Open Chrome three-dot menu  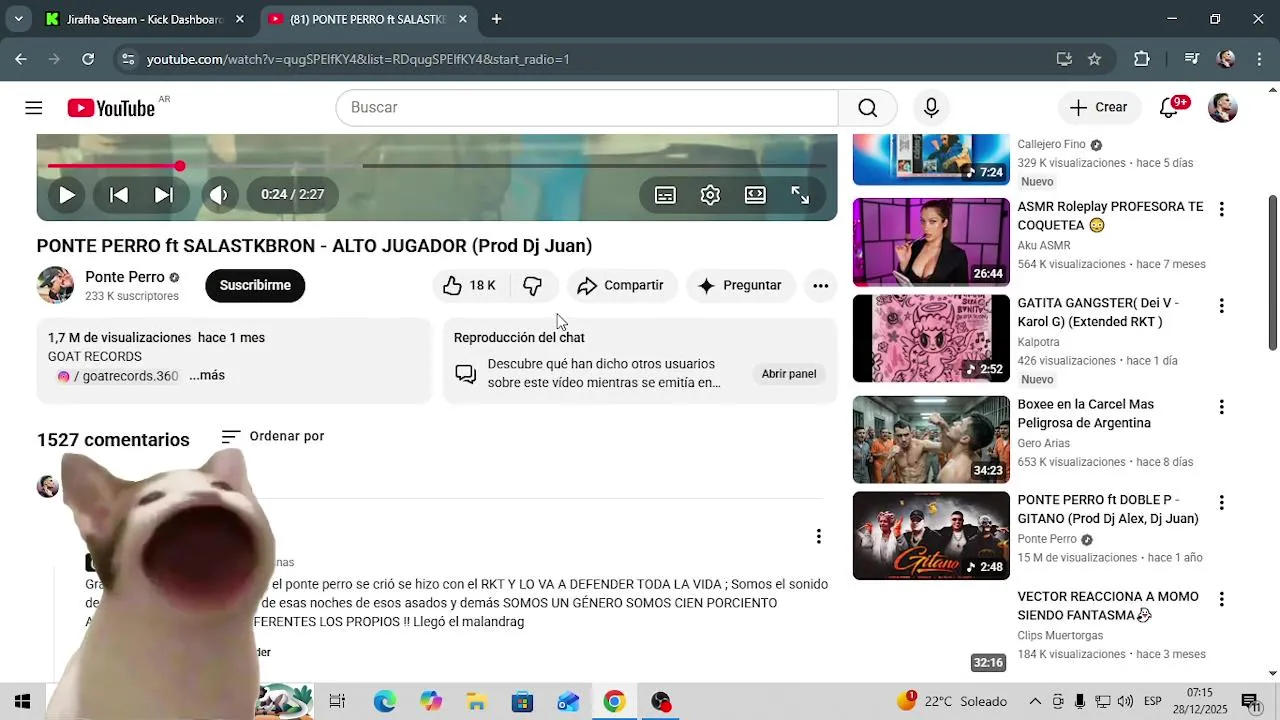pyautogui.click(x=1258, y=59)
